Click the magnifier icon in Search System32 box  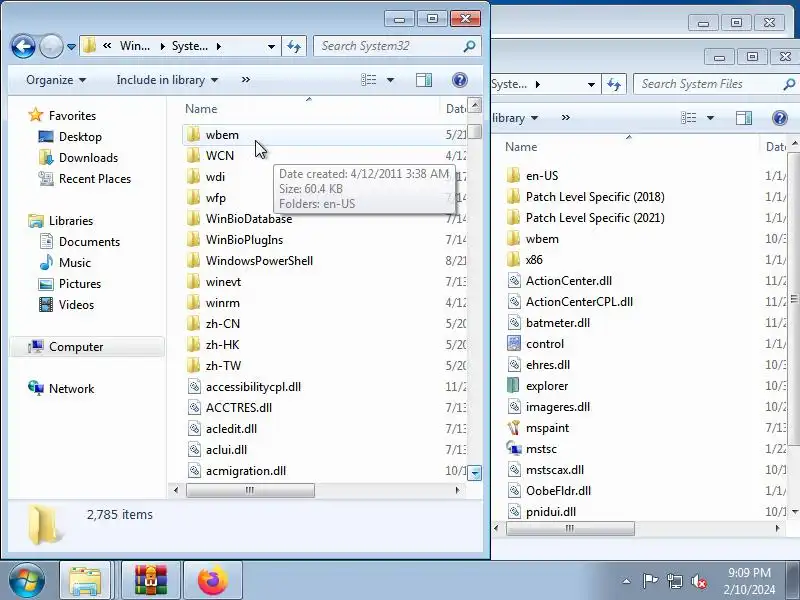pyautogui.click(x=469, y=46)
